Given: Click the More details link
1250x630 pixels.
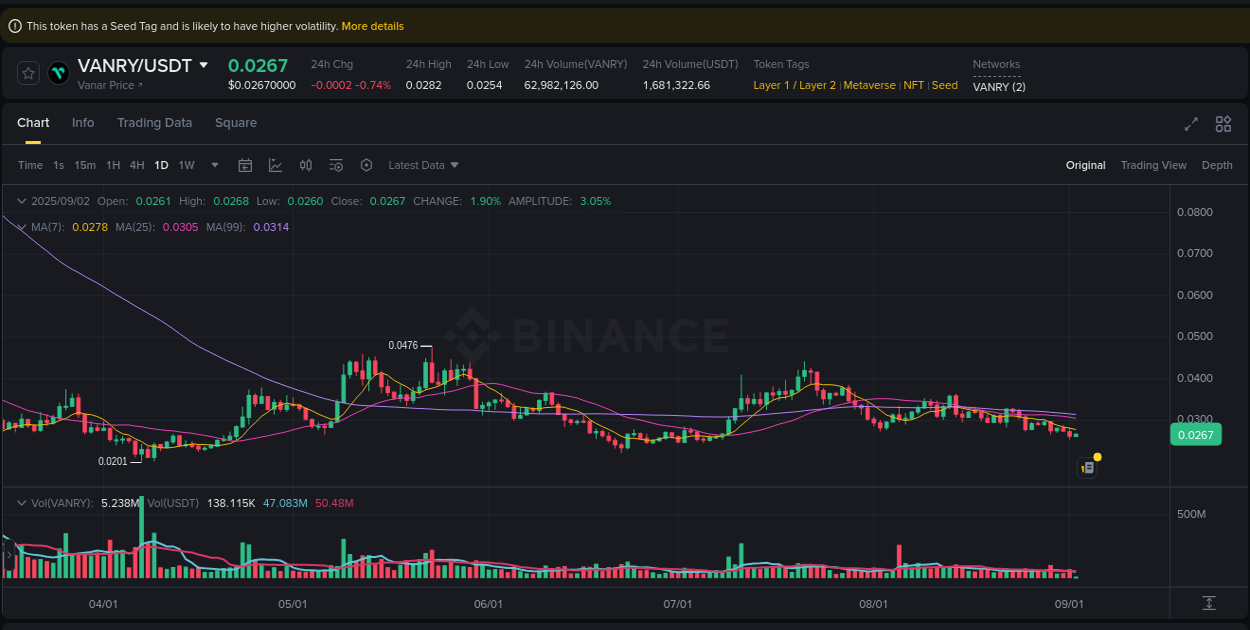Looking at the screenshot, I should tap(372, 26).
